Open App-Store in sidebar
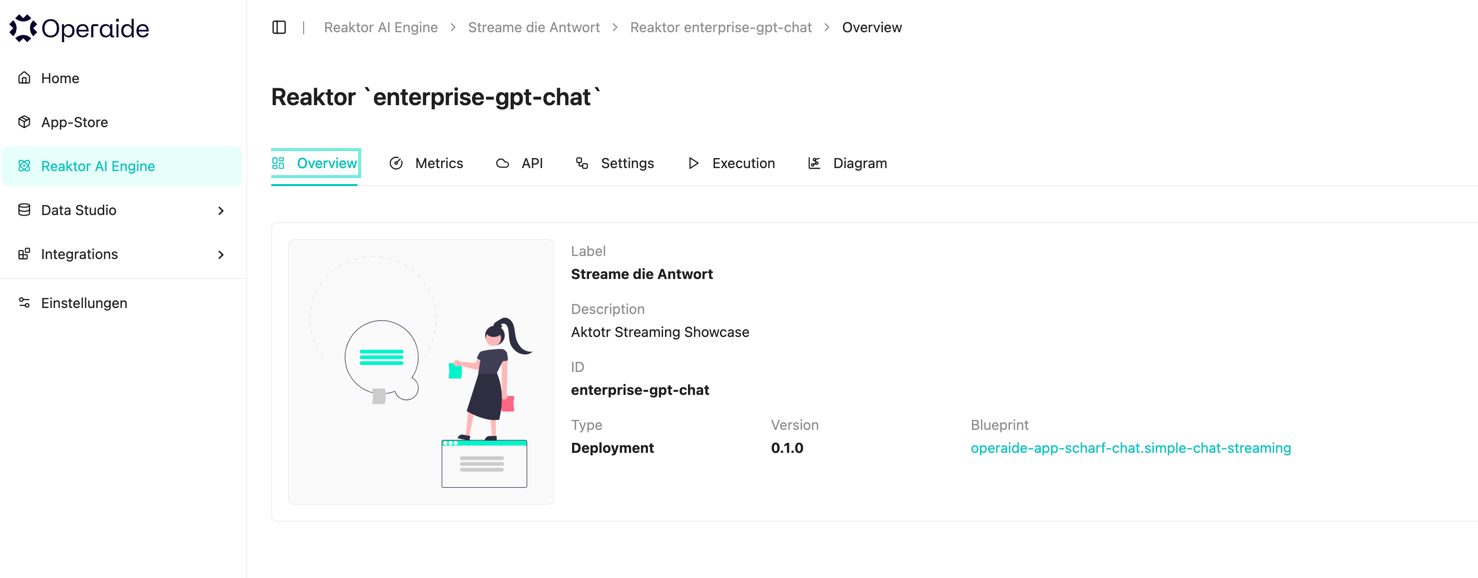This screenshot has width=1478, height=578. tap(122, 122)
